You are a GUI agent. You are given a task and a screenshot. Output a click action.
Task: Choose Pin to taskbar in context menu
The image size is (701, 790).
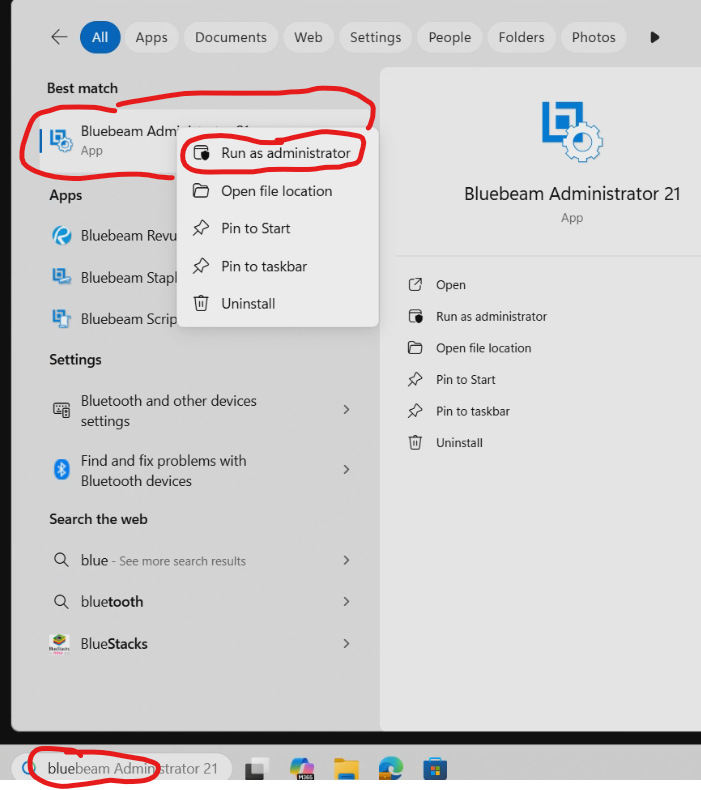[x=278, y=266]
